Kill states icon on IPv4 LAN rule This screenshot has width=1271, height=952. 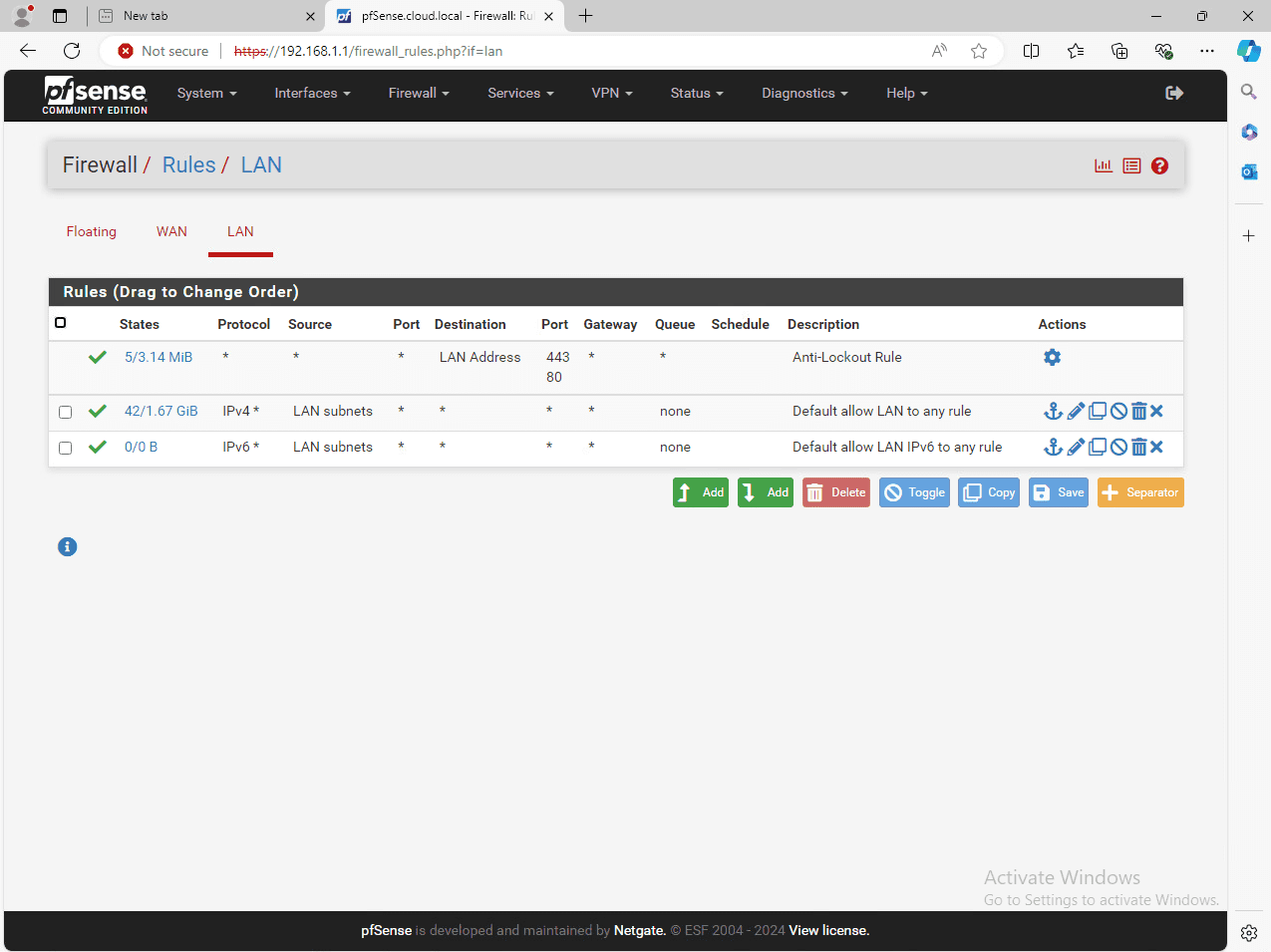point(1156,411)
